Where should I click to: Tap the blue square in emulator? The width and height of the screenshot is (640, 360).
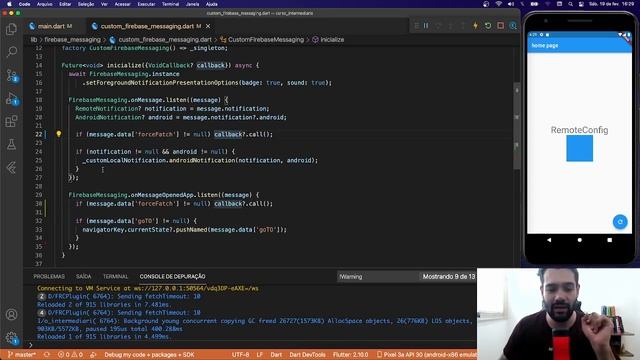580,149
